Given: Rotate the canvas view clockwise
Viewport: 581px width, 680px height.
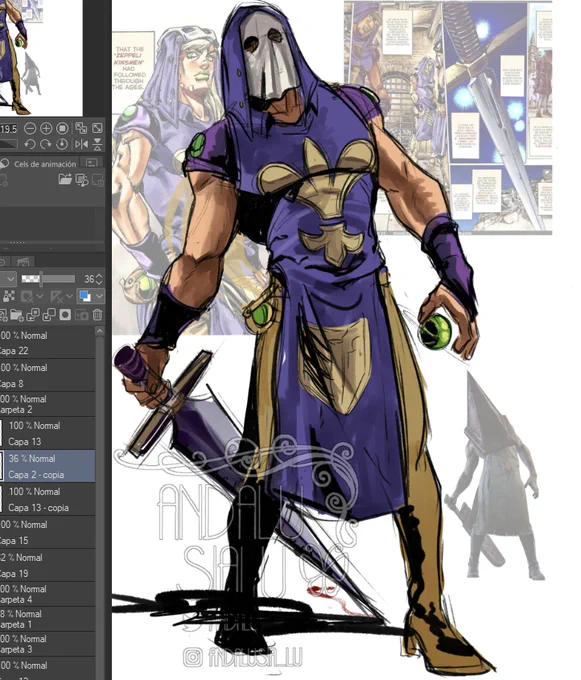Looking at the screenshot, I should 46,144.
